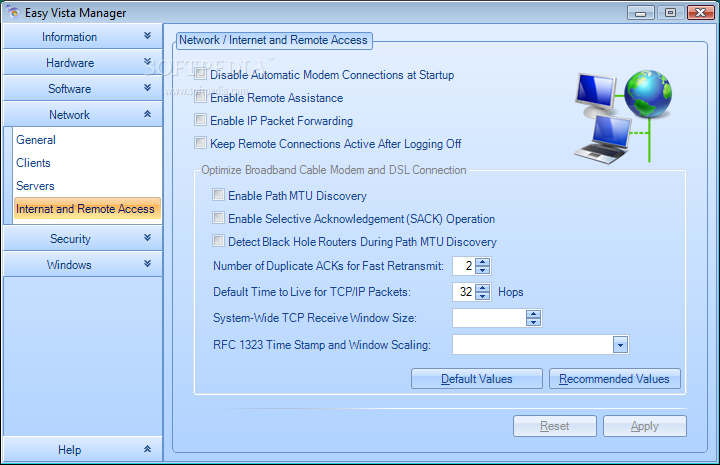The width and height of the screenshot is (720, 465).
Task: Select General under Network
Action: point(36,140)
